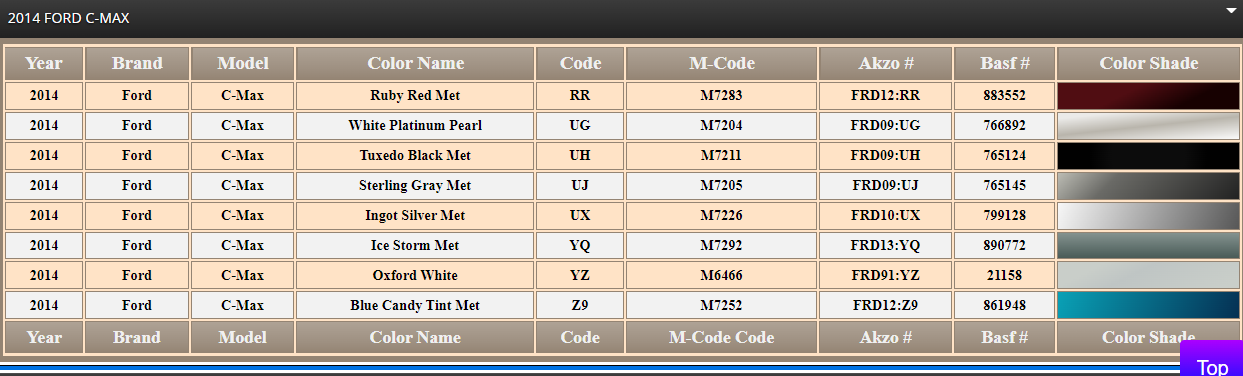Image resolution: width=1243 pixels, height=376 pixels.
Task: Pick the Ice Storm Met shade swatch
Action: point(1148,246)
